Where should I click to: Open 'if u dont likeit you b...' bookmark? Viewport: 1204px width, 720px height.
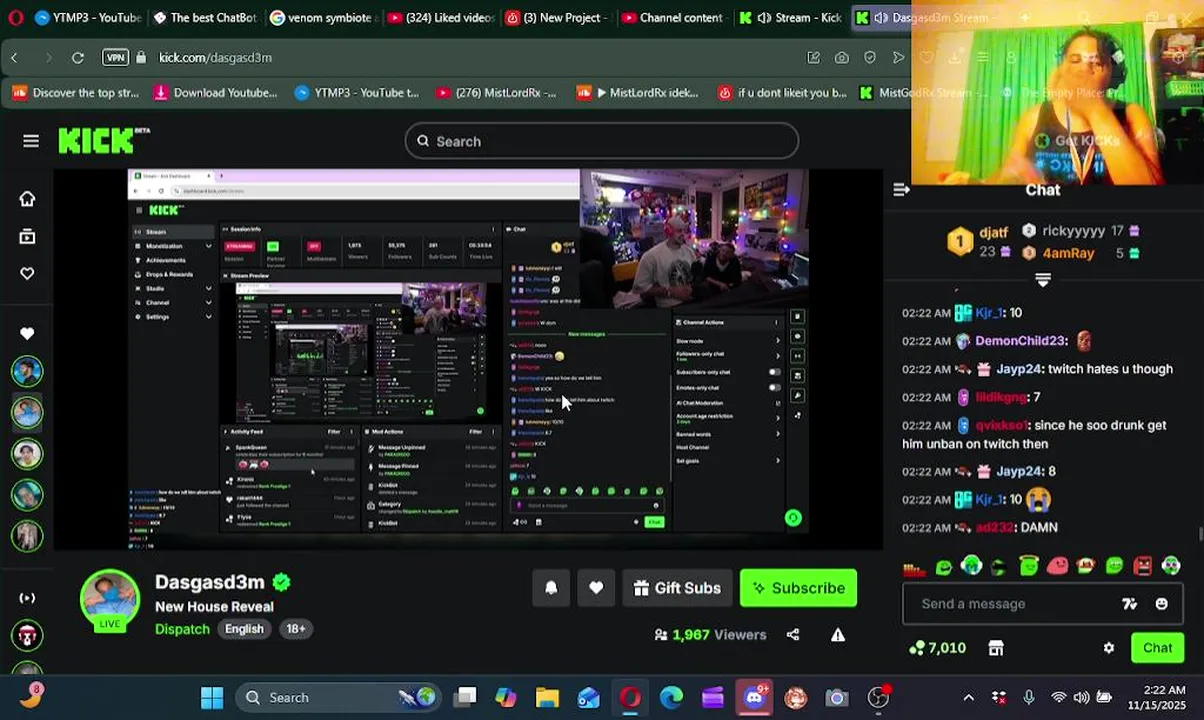pyautogui.click(x=782, y=93)
